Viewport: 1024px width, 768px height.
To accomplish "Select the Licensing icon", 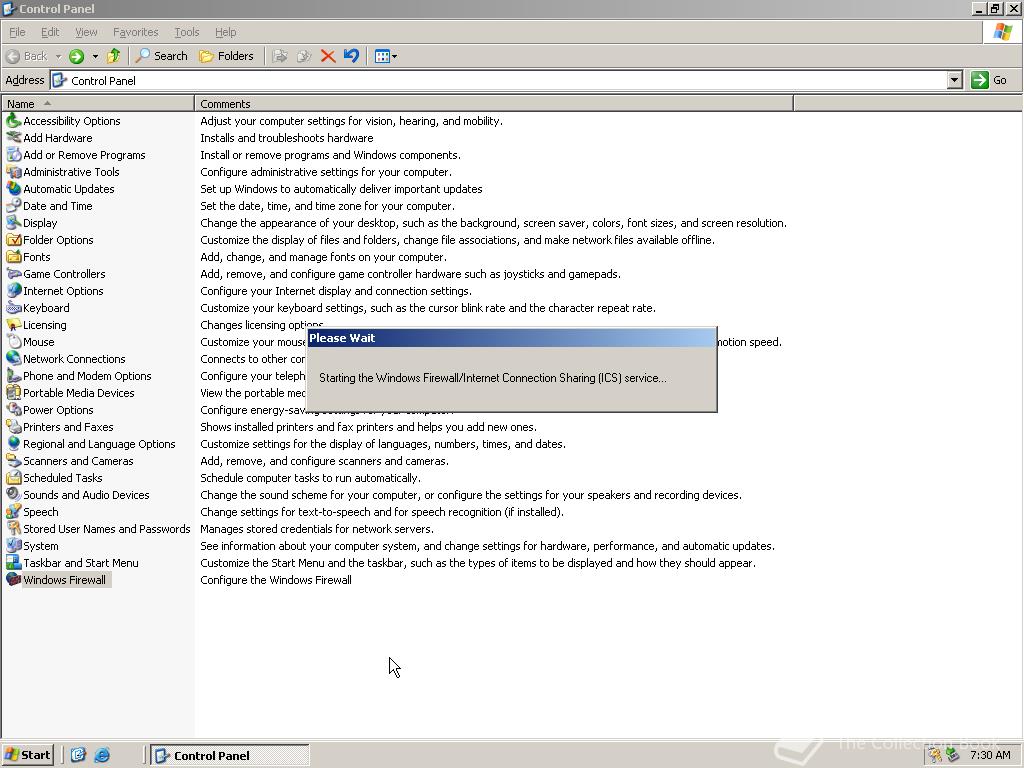I will pyautogui.click(x=13, y=325).
